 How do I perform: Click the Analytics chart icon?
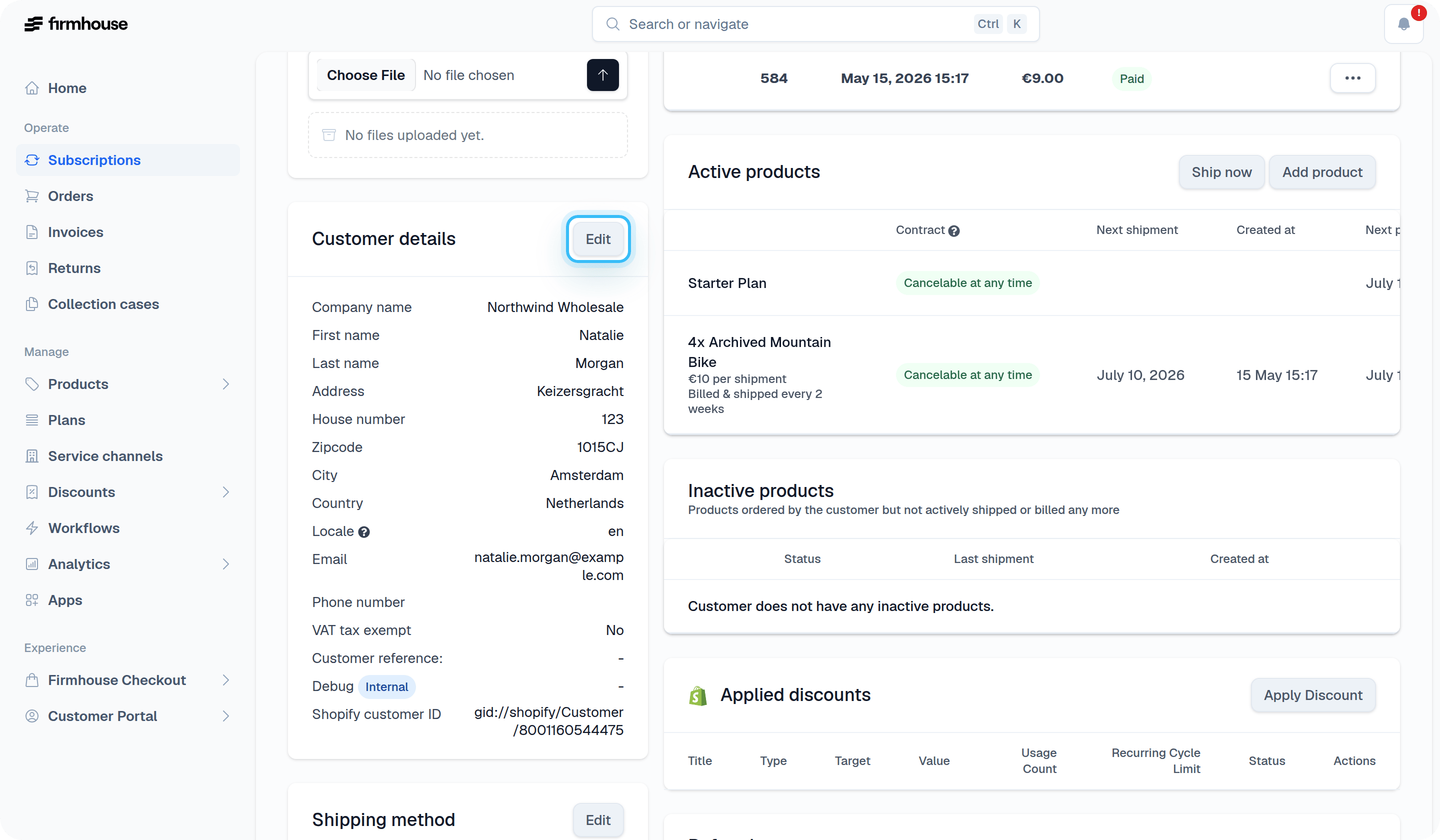(x=32, y=564)
